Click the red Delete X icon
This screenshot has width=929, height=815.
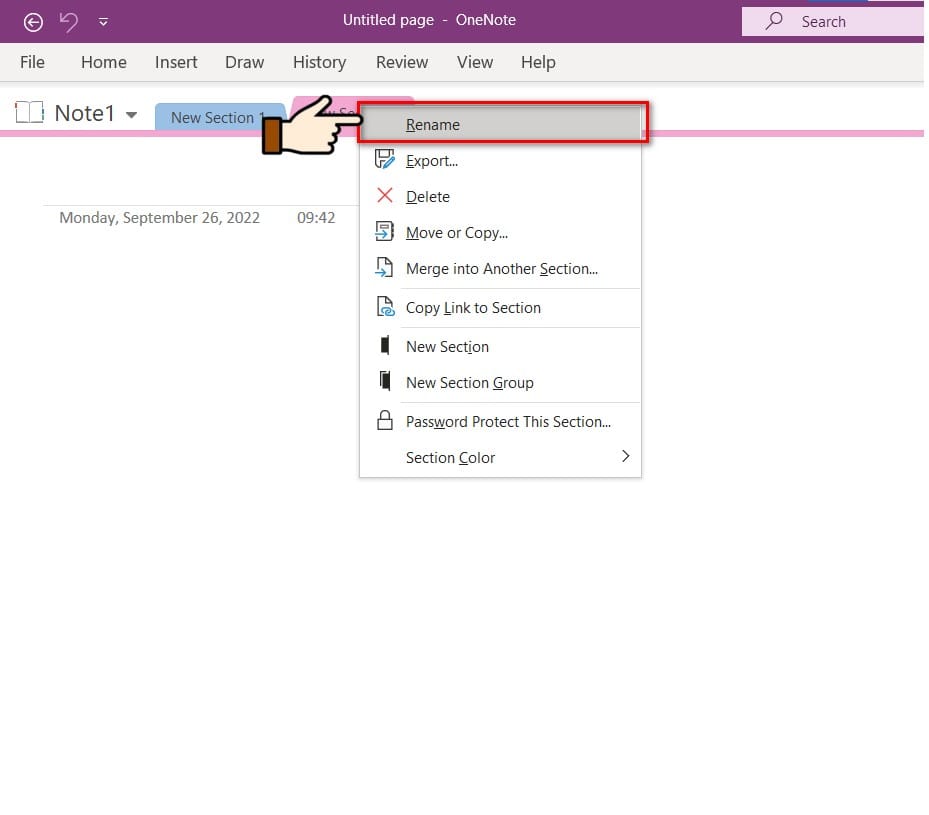click(385, 196)
